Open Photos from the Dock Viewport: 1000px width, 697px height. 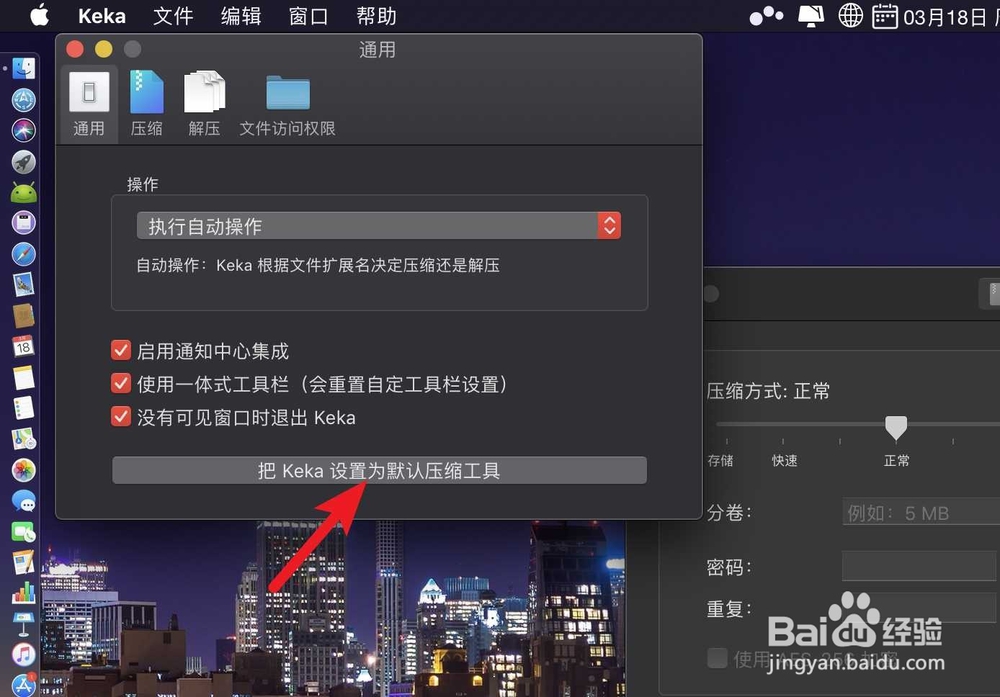pos(24,470)
